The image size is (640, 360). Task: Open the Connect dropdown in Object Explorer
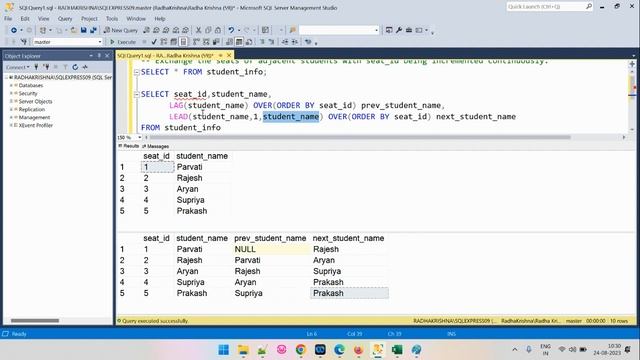pyautogui.click(x=18, y=67)
